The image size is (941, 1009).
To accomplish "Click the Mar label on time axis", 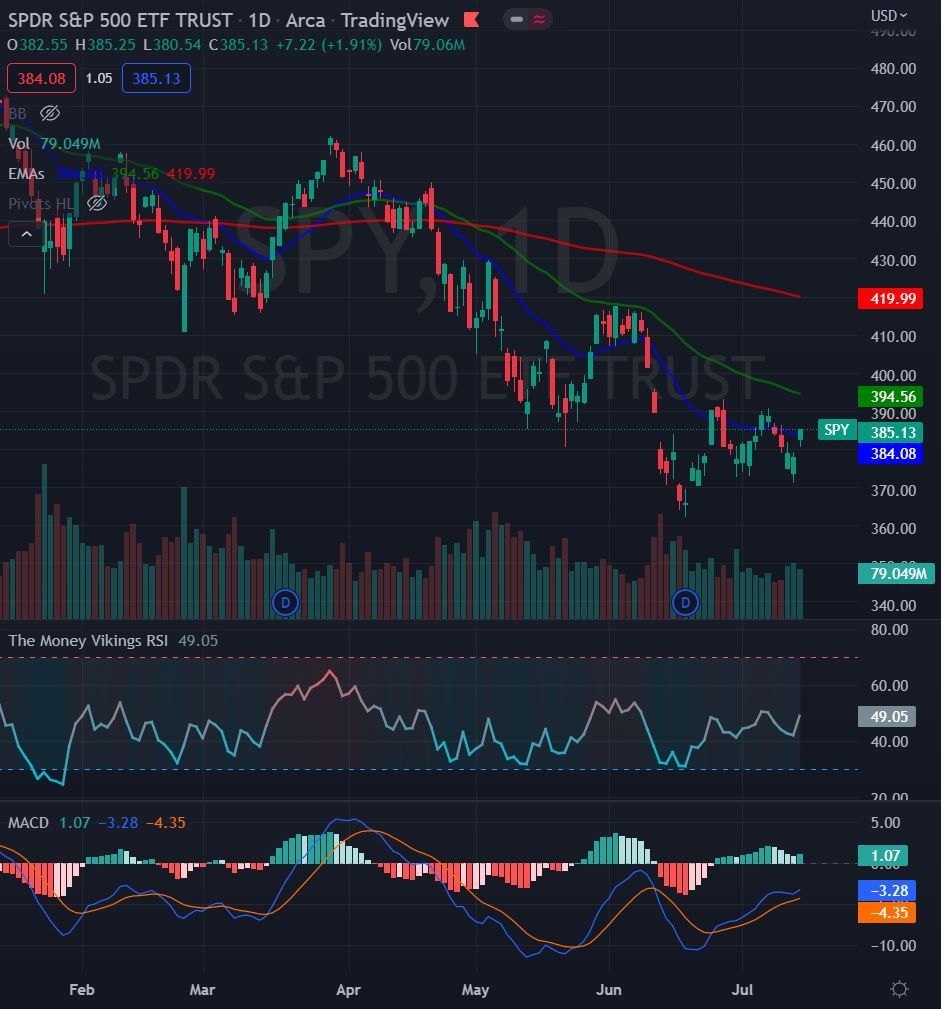I will coord(202,990).
